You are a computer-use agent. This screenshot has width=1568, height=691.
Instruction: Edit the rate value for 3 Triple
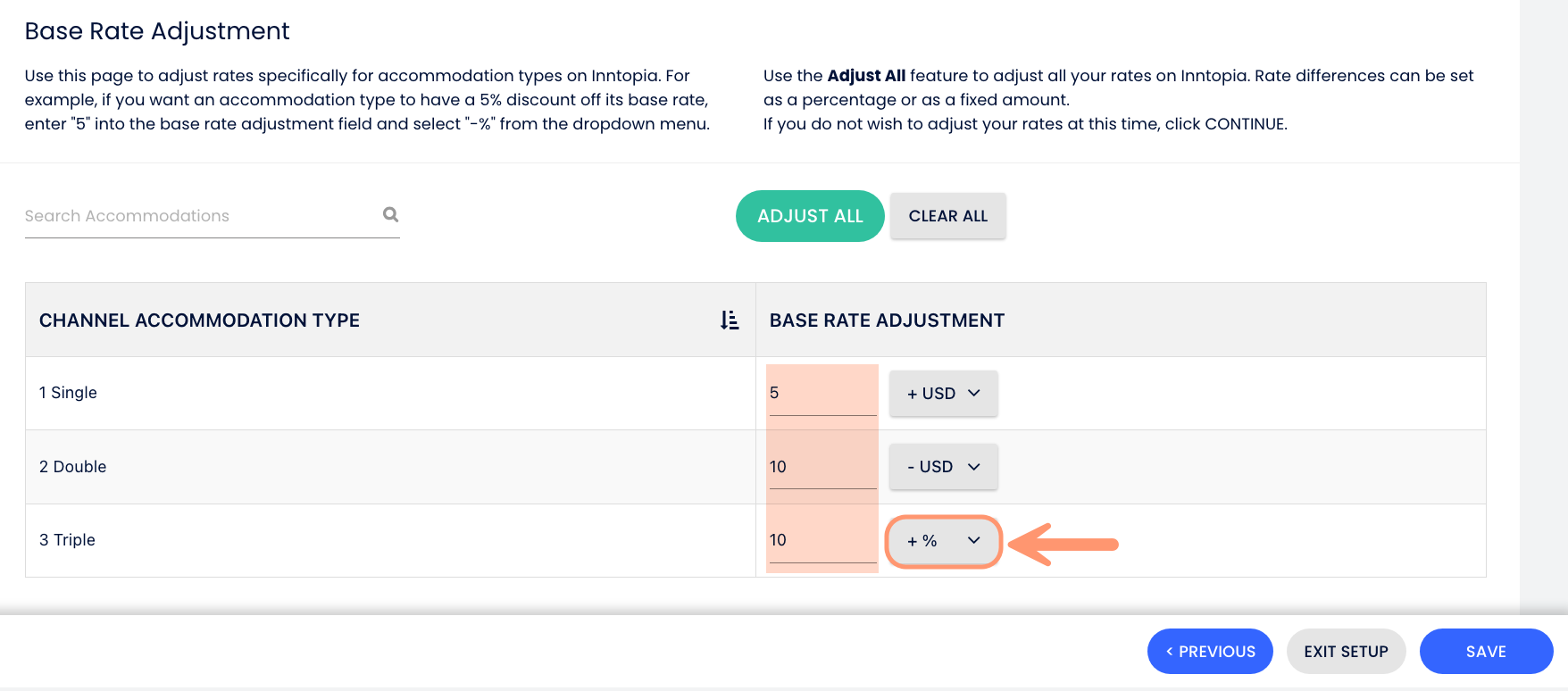point(822,540)
